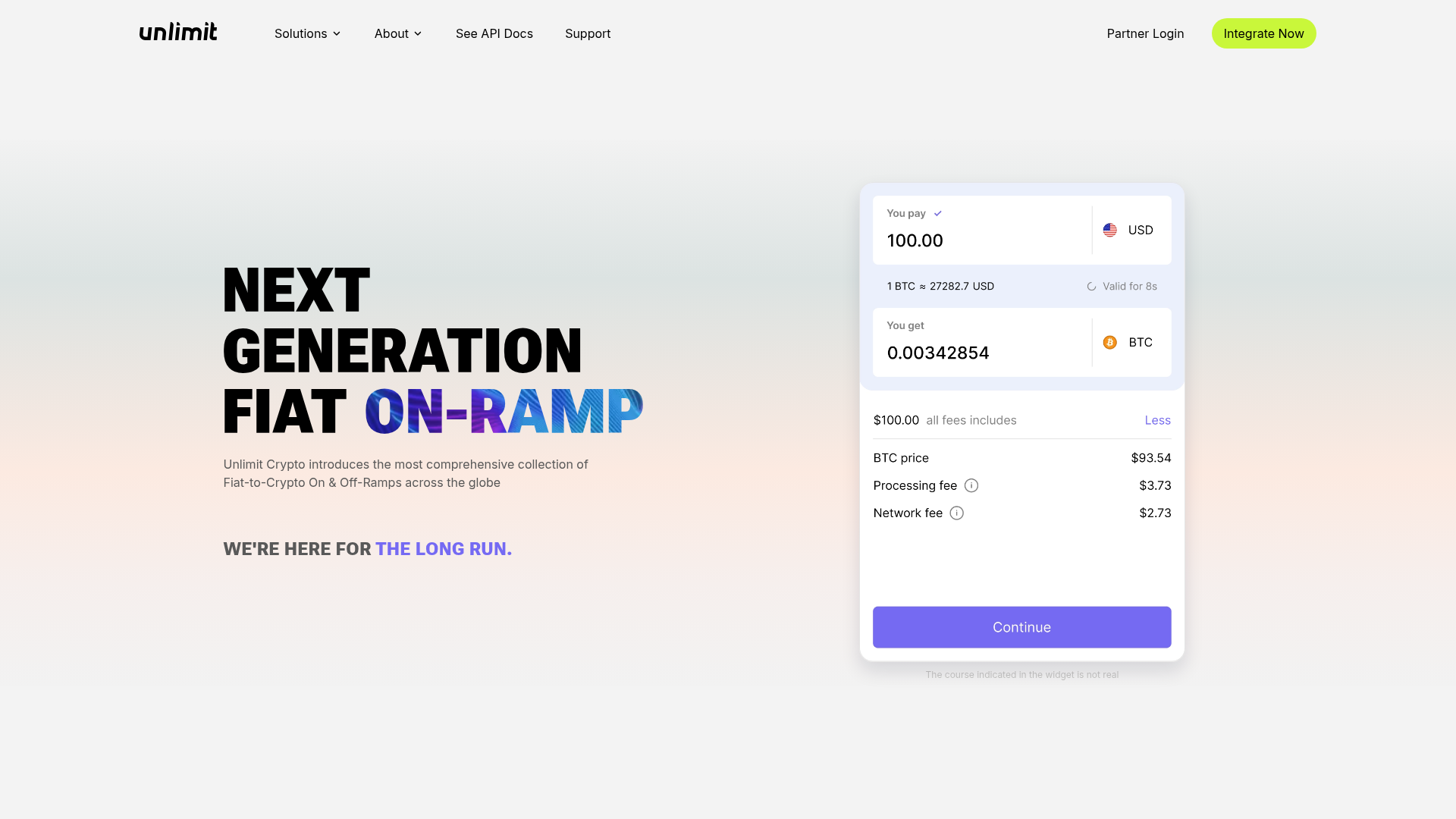The image size is (1456, 819).
Task: Click the $100.00 total amount
Action: [x=896, y=420]
